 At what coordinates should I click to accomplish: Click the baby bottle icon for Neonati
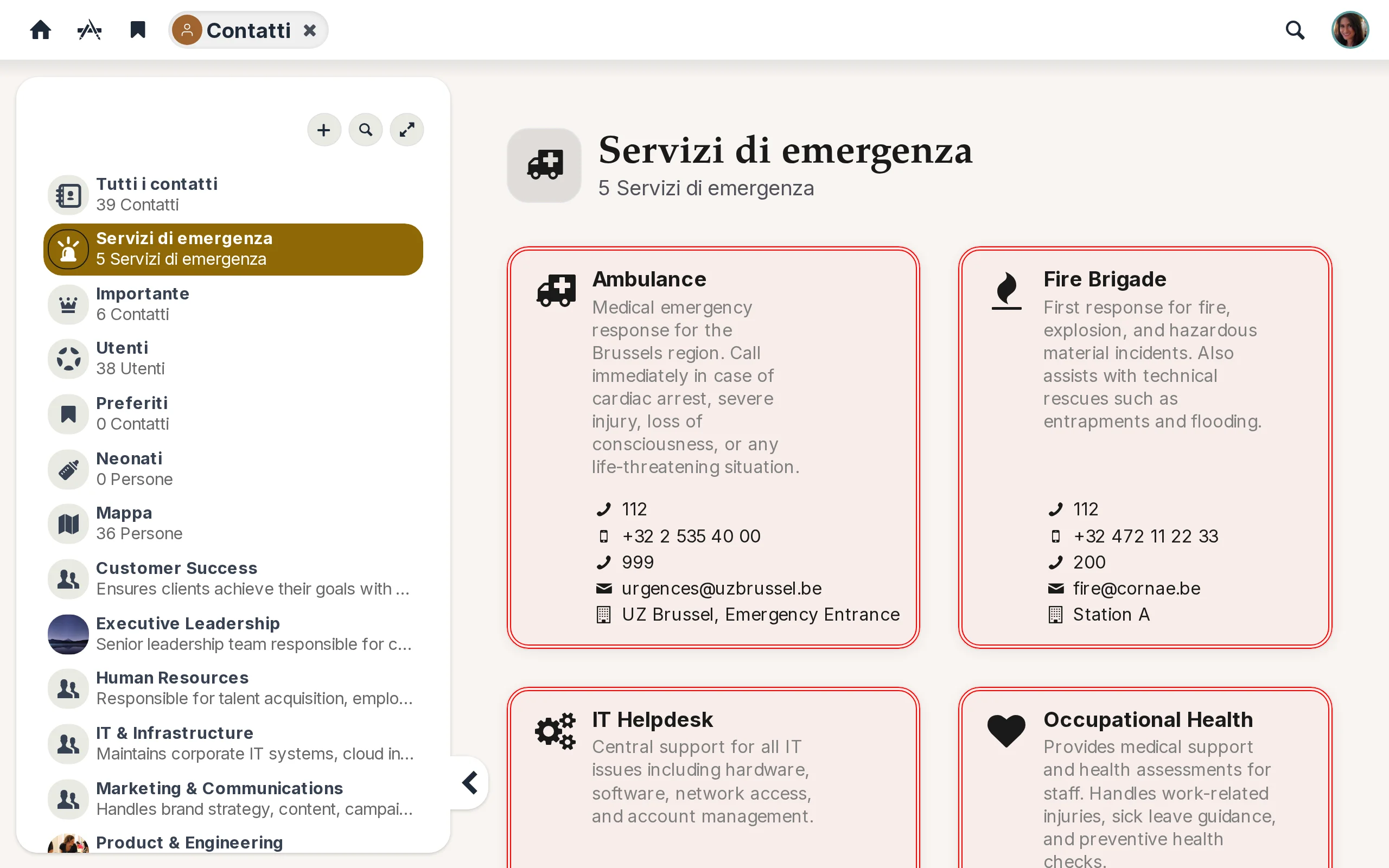pos(68,470)
